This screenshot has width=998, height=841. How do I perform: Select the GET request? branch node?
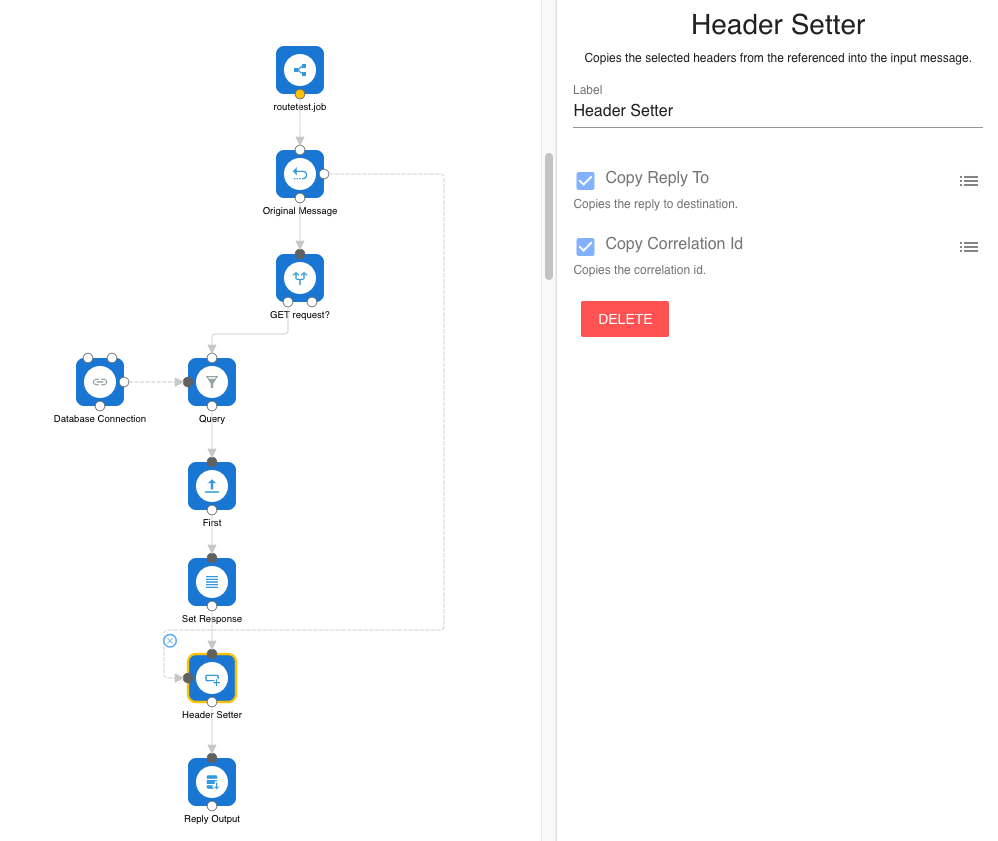tap(300, 278)
